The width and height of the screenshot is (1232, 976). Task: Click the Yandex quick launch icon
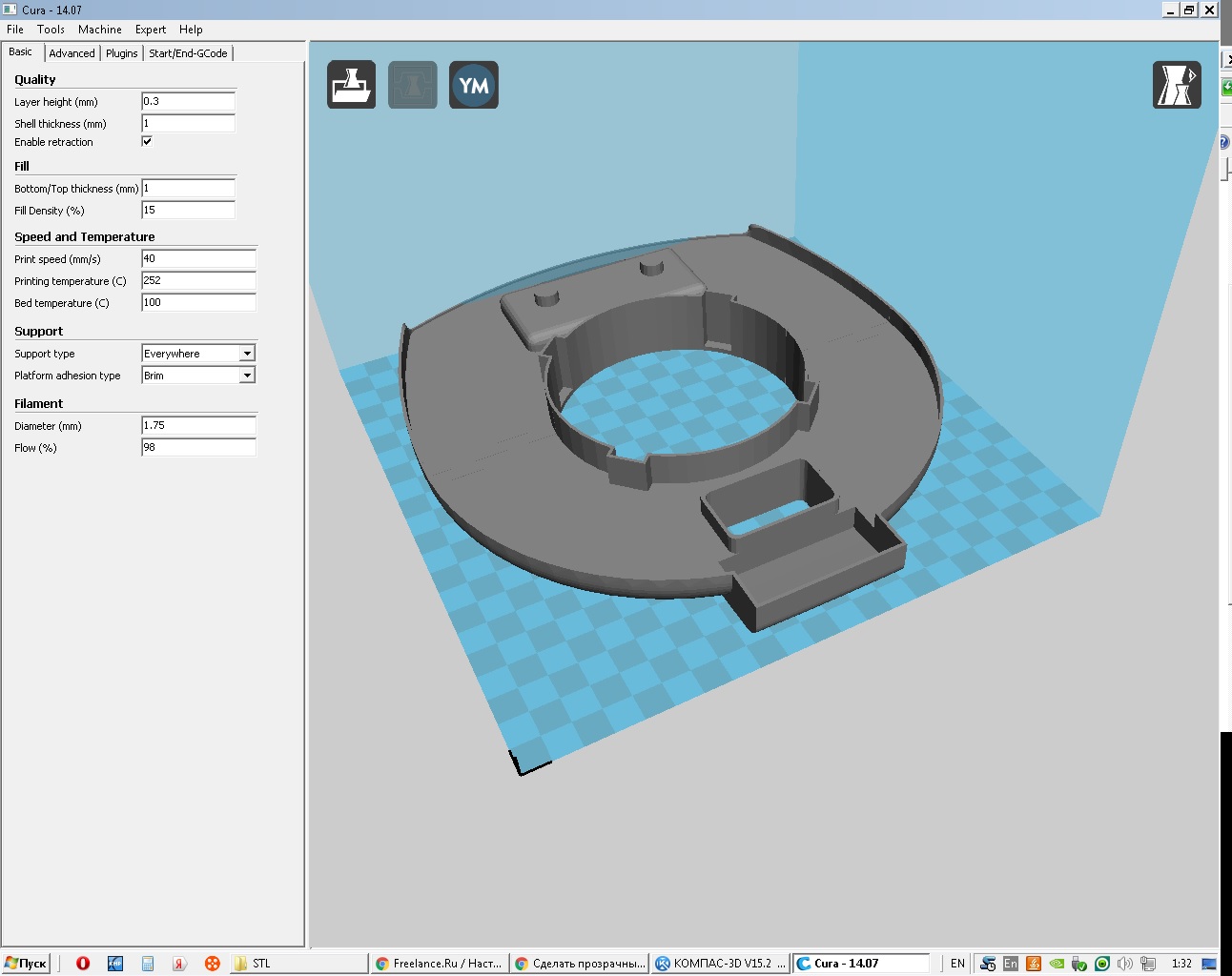pos(179,964)
